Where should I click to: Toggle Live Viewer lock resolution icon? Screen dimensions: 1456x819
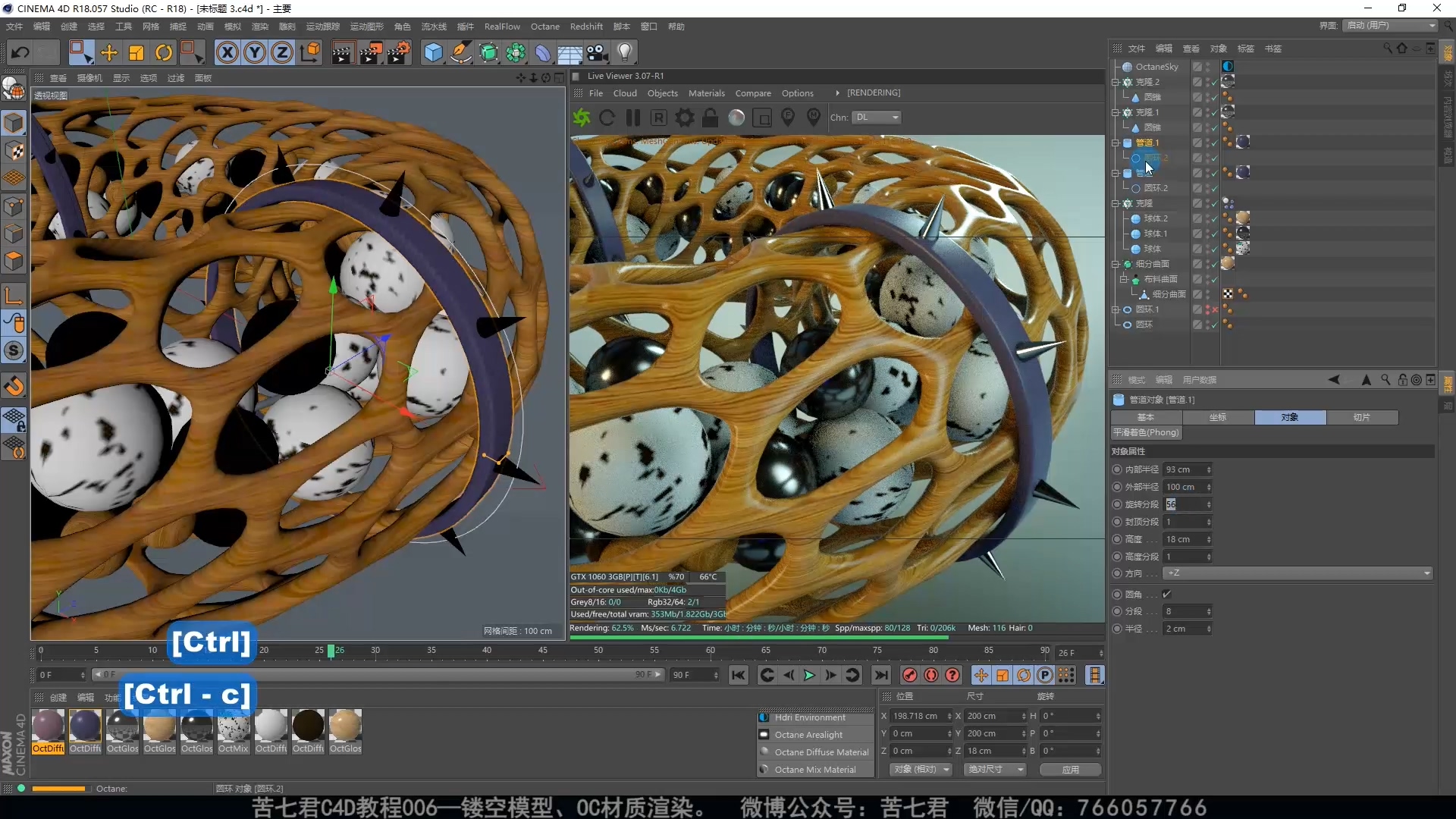tap(710, 118)
